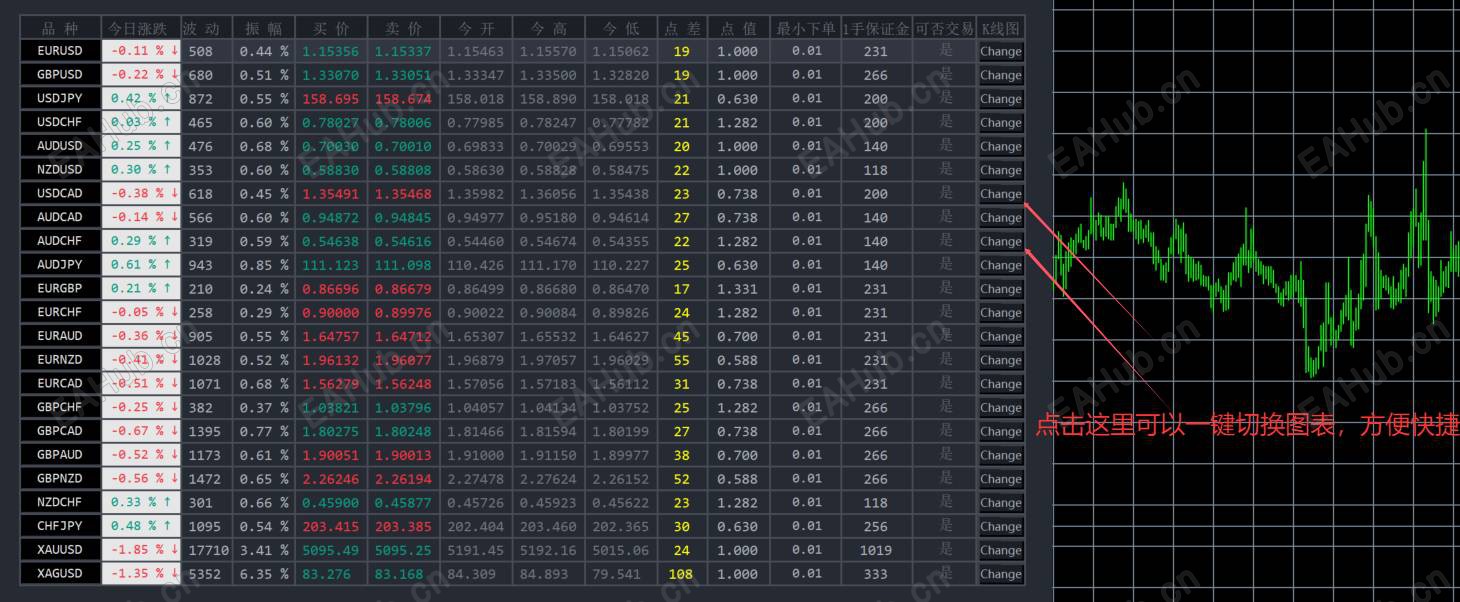
Task: Click the 卖价 column header
Action: 403,28
